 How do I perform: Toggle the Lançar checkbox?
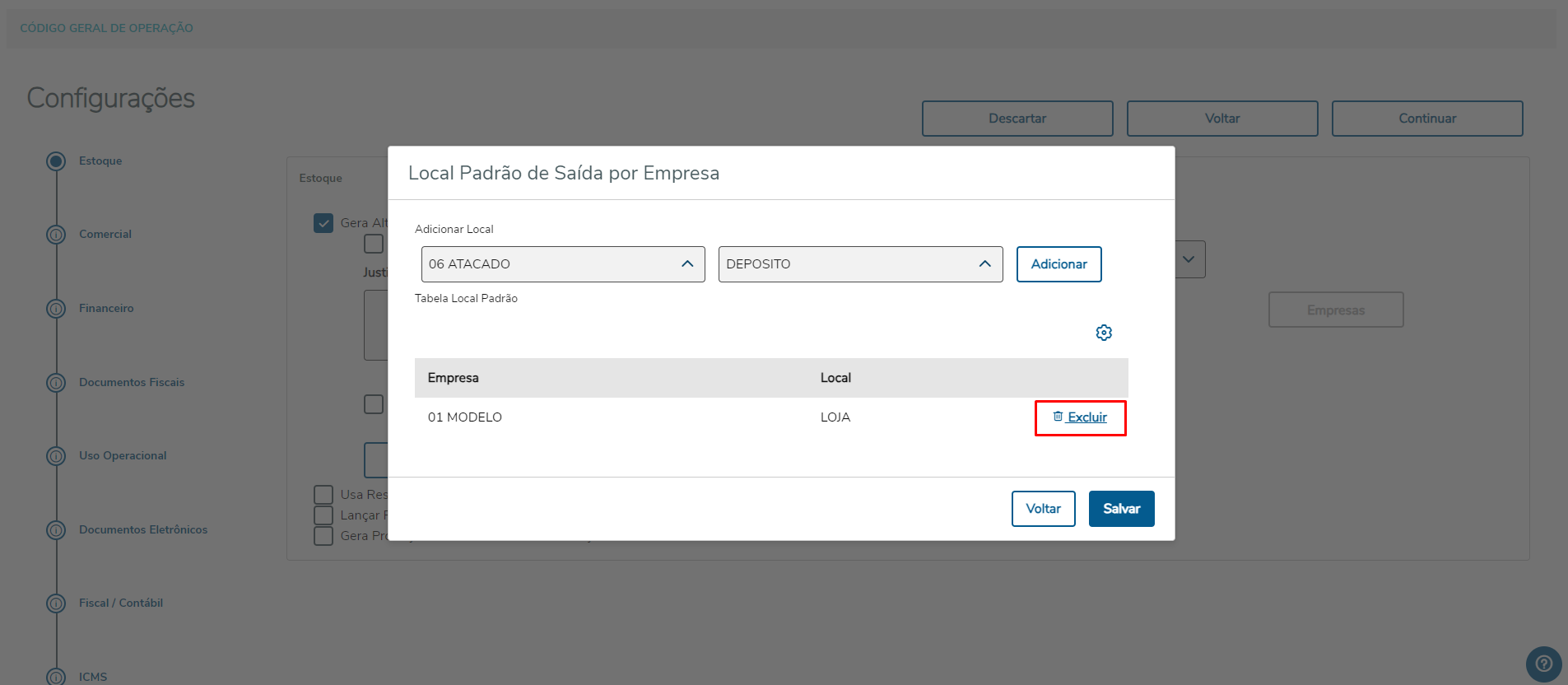pos(323,515)
